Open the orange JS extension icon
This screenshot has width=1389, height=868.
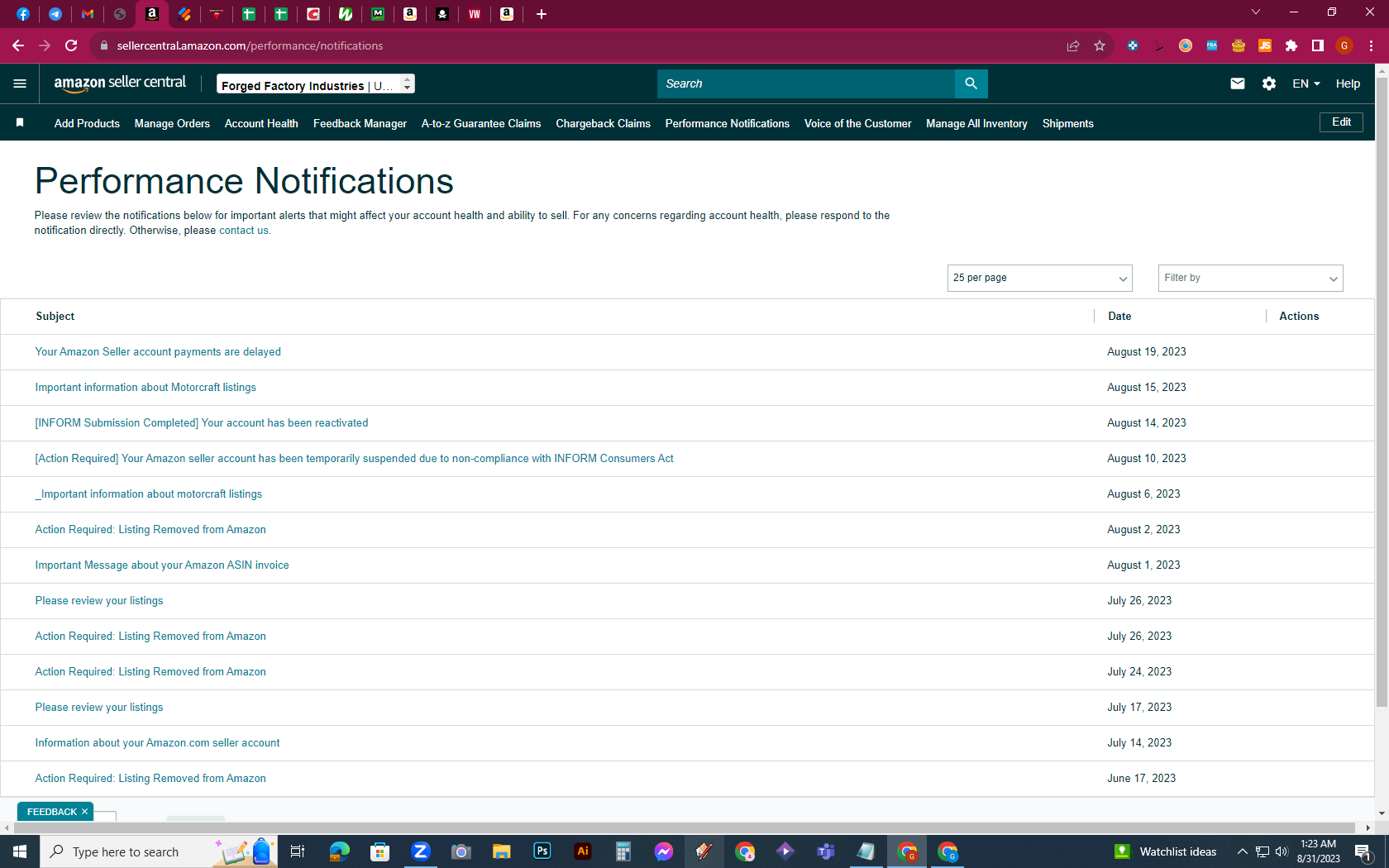(x=1265, y=45)
